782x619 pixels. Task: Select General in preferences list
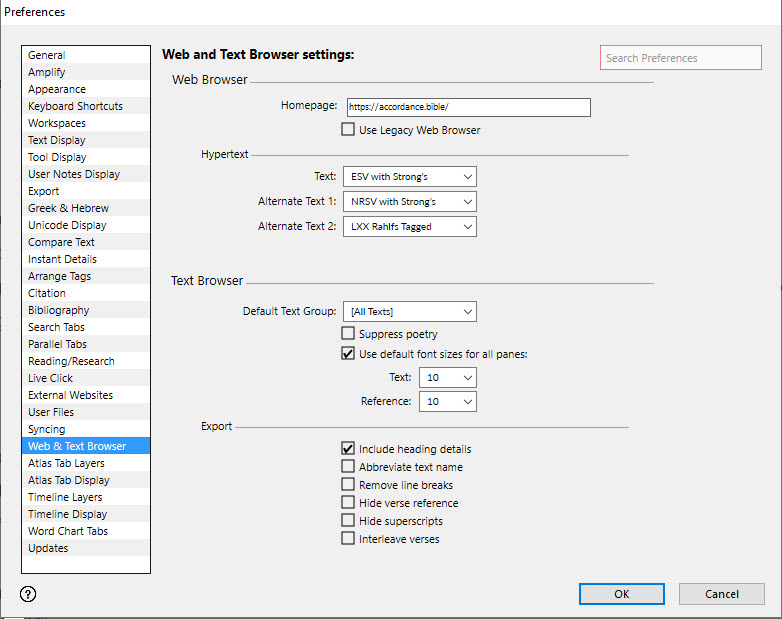coord(47,55)
